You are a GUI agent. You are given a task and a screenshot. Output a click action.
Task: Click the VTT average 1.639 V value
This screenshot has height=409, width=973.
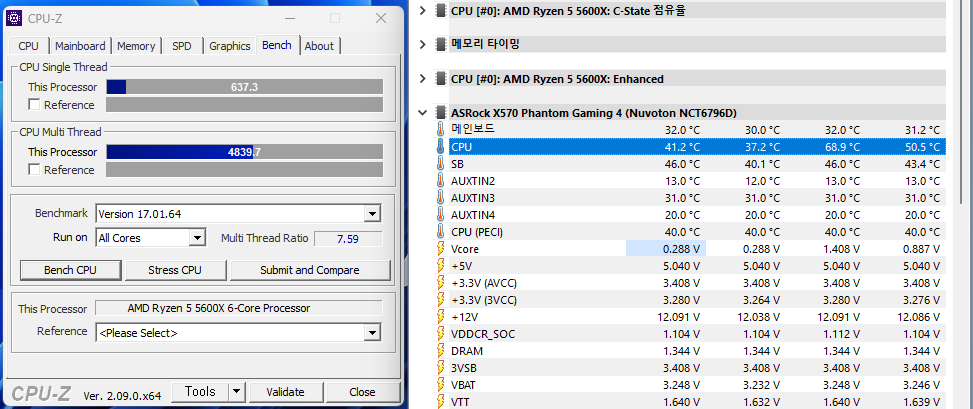(x=921, y=402)
